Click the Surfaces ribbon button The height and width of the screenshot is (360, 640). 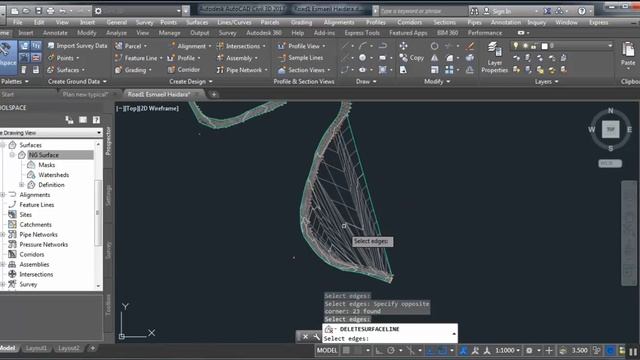67,70
